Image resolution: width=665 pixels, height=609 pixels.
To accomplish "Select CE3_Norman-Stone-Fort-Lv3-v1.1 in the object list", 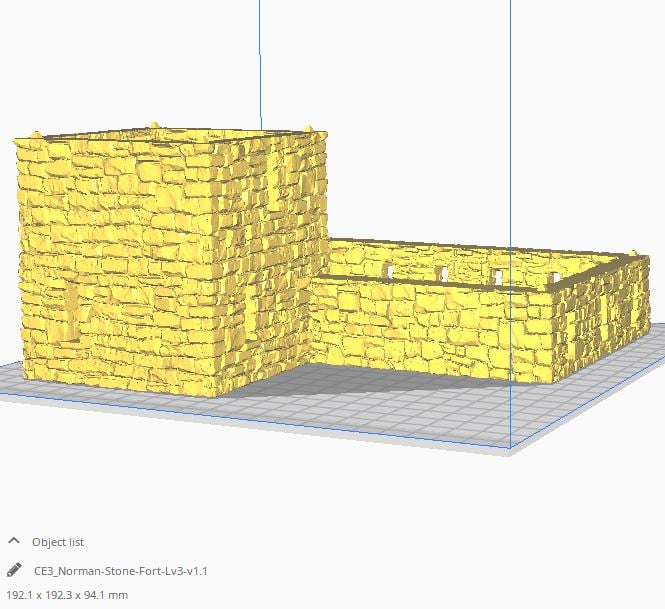I will pyautogui.click(x=120, y=571).
